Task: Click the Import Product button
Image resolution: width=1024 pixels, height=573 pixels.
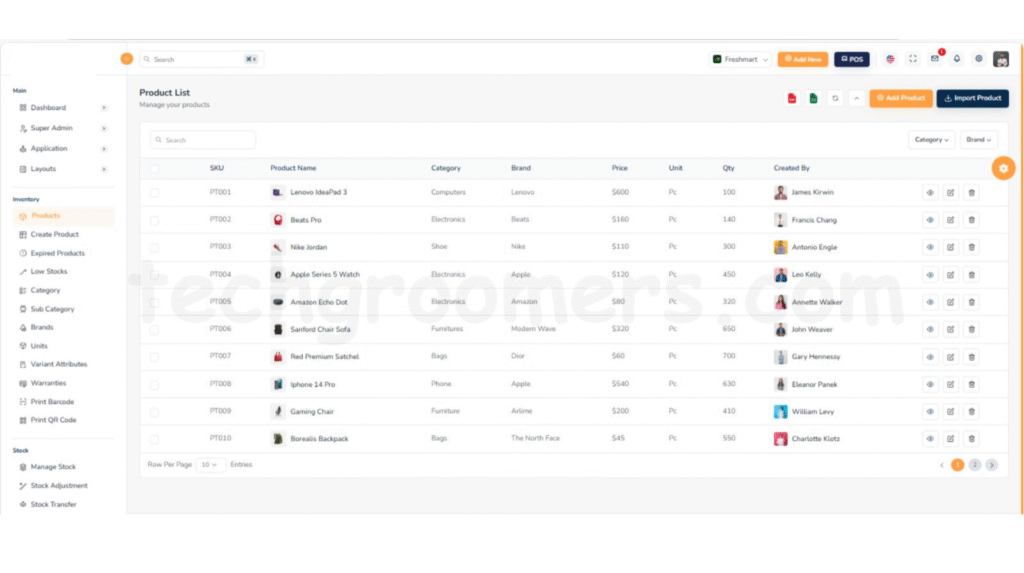Action: 972,99
